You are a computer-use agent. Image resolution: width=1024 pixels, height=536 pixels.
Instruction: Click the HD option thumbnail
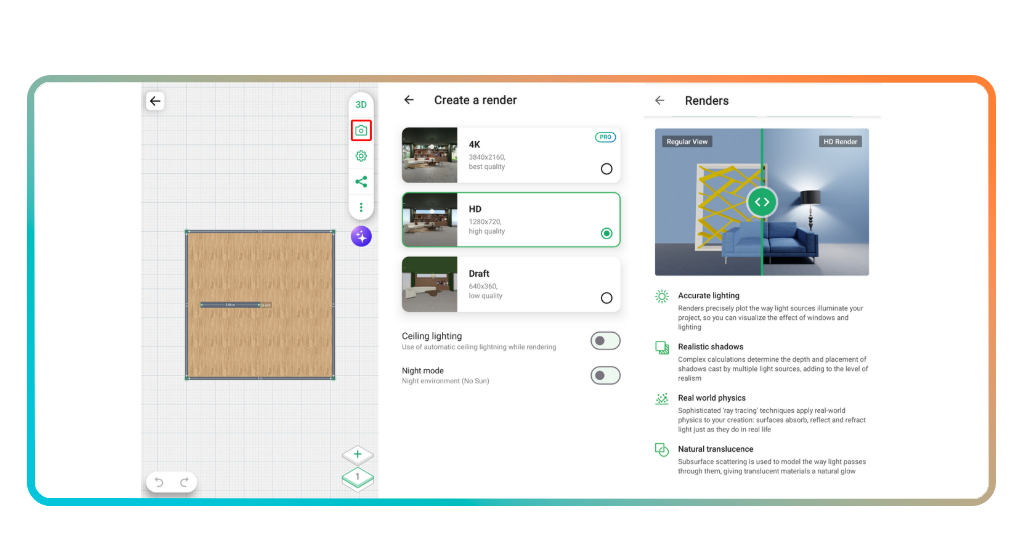click(x=430, y=220)
